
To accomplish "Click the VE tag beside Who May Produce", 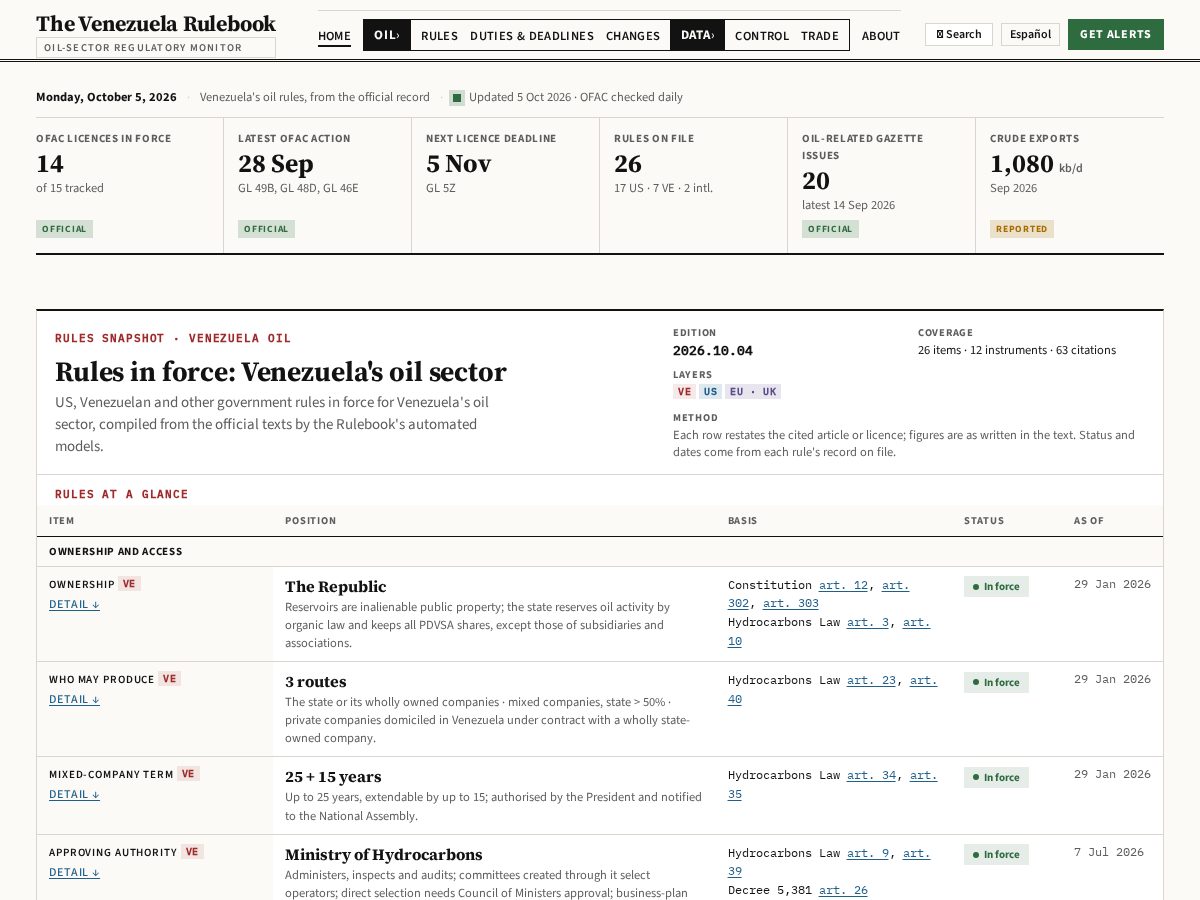I will (170, 679).
